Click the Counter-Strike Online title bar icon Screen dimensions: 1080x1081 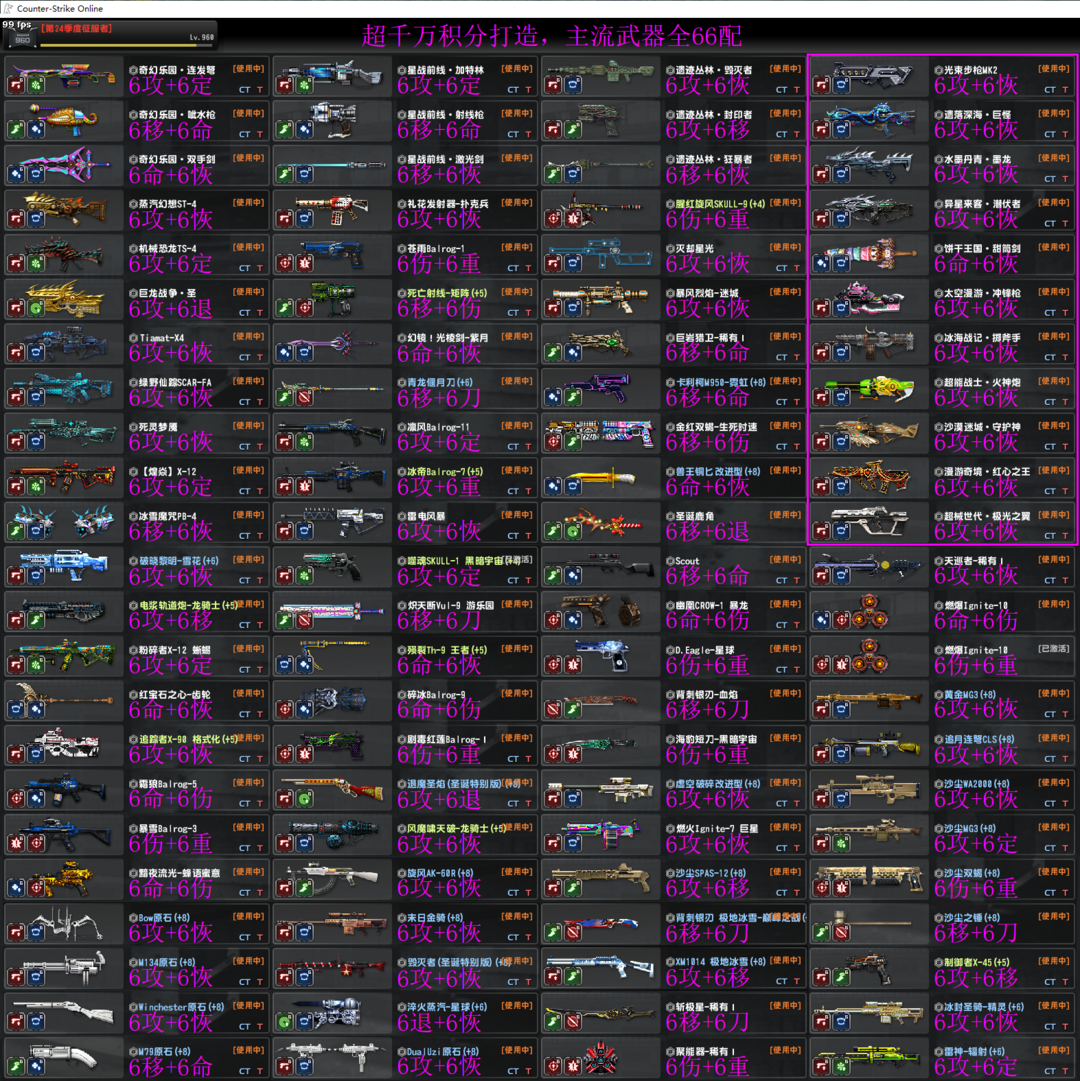tap(8, 8)
